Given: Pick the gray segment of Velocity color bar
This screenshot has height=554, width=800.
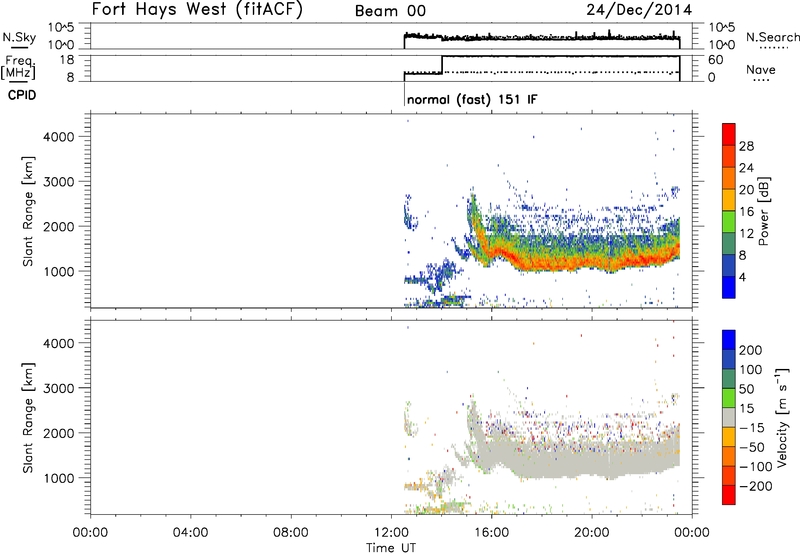Looking at the screenshot, I should click(729, 417).
